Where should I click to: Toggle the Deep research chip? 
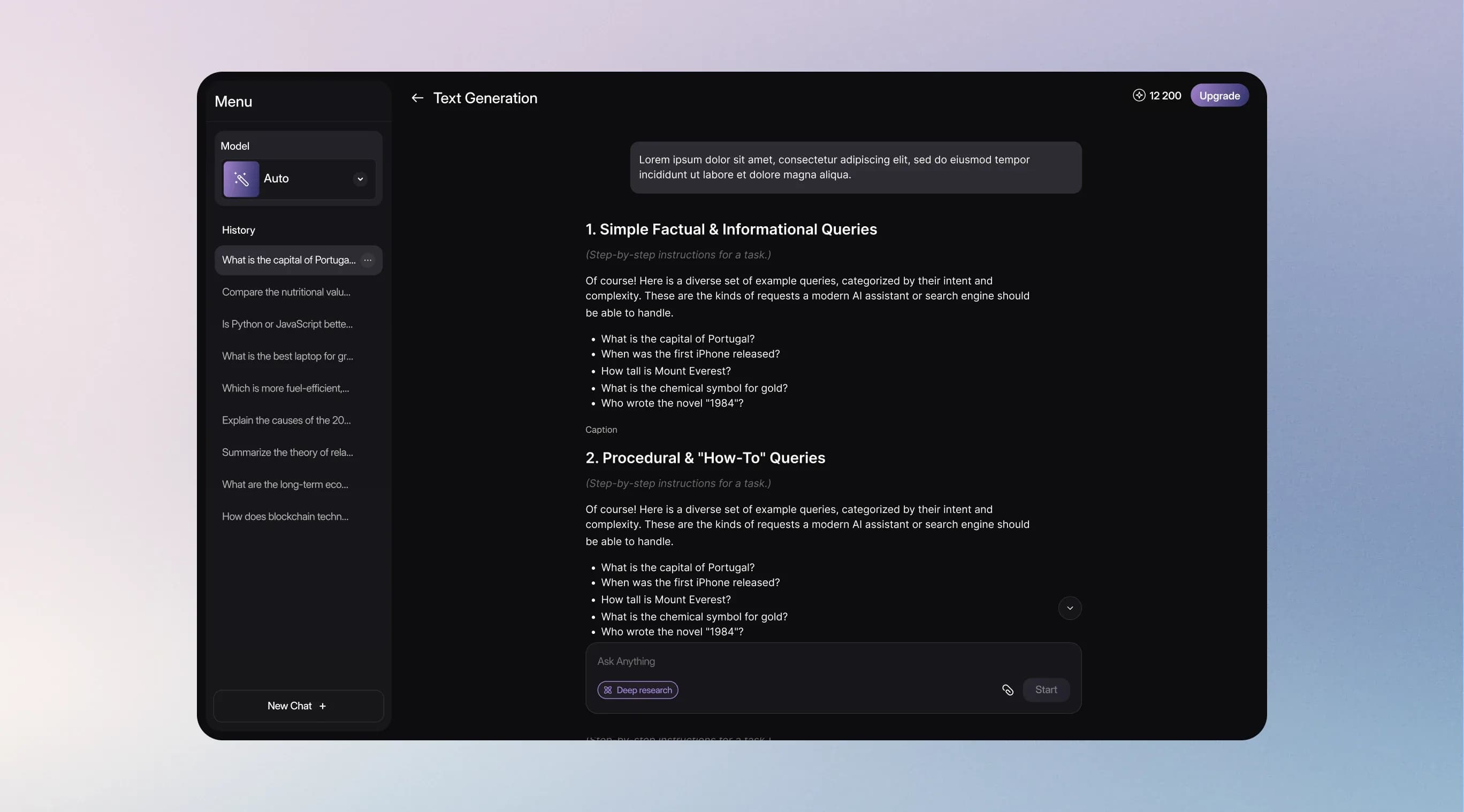pos(638,690)
